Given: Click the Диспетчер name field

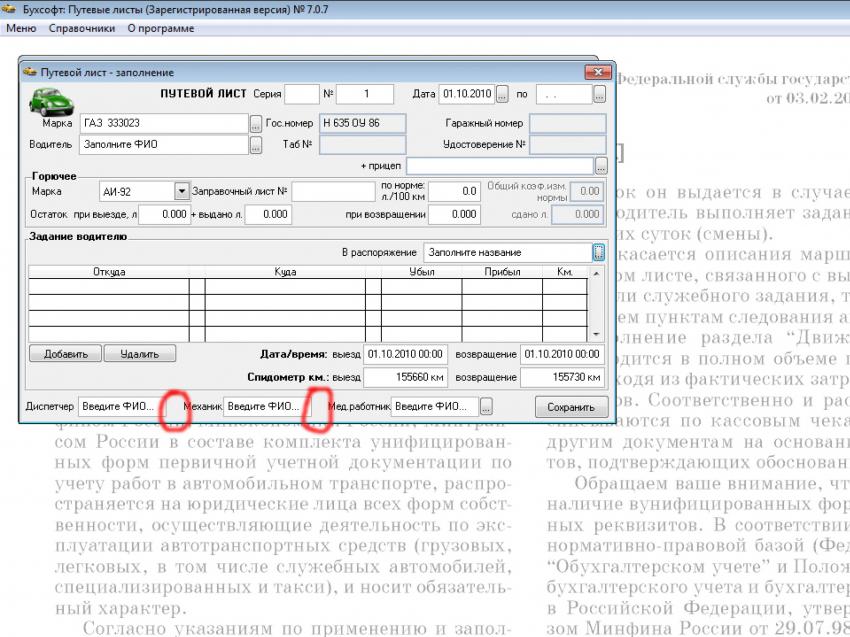Looking at the screenshot, I should click(x=118, y=407).
